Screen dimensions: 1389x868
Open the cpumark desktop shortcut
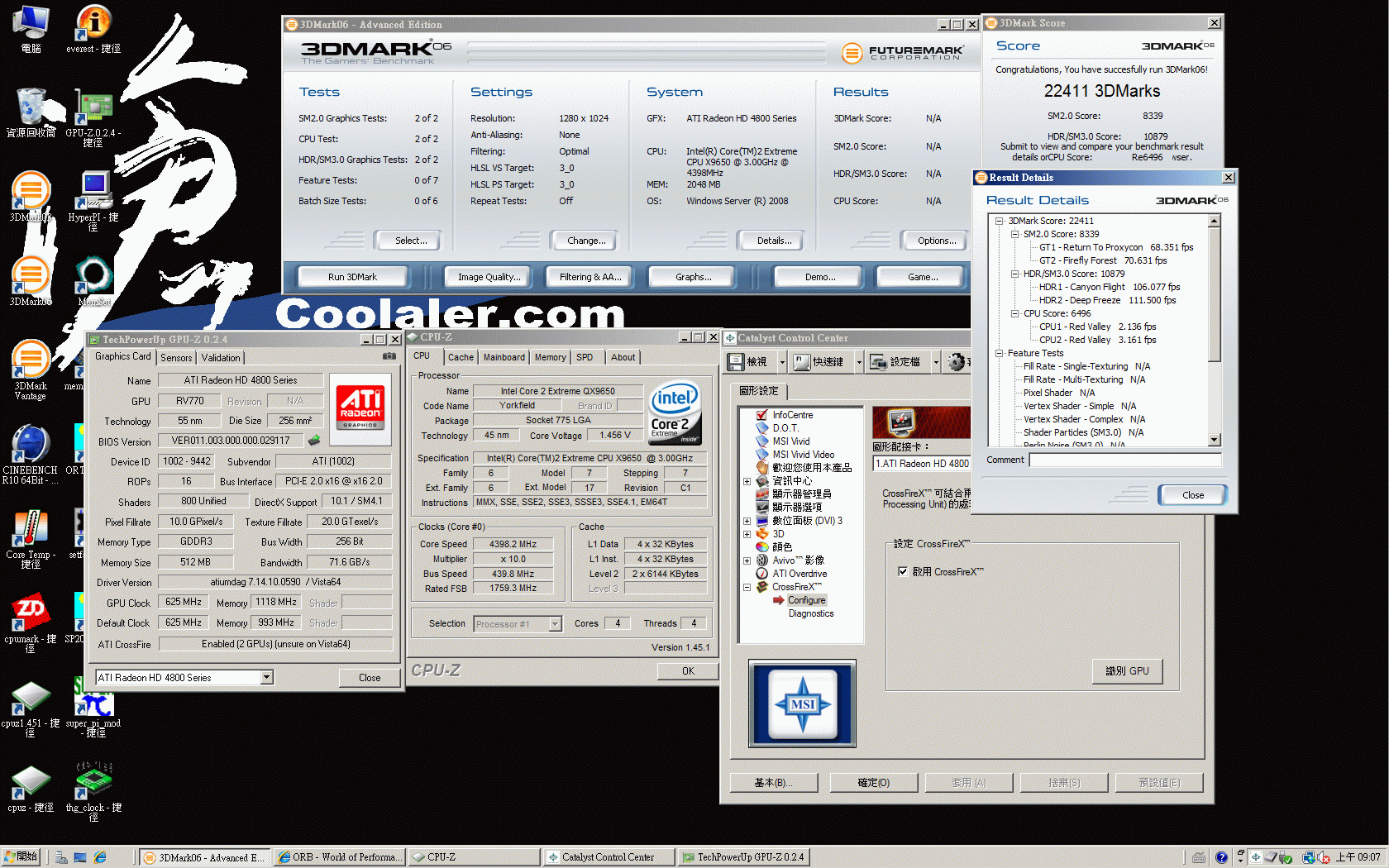pos(31,623)
